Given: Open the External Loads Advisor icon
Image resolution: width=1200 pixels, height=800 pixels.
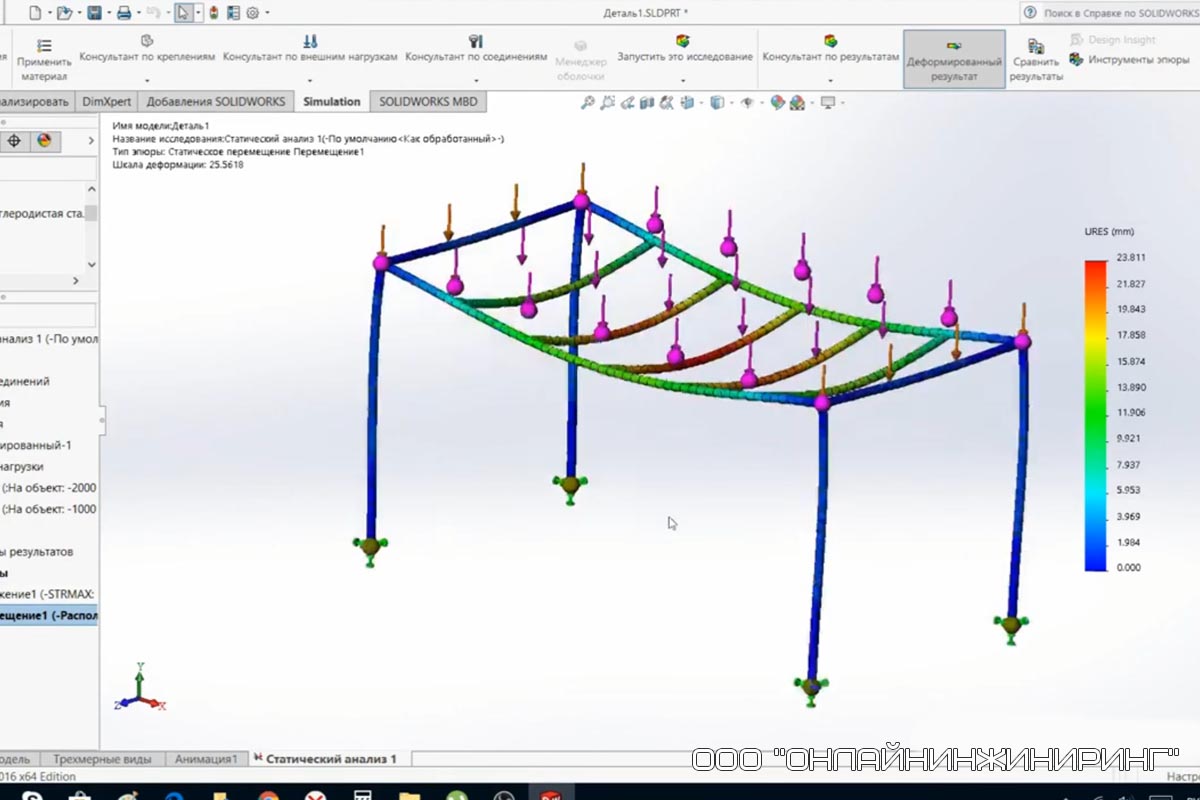Looking at the screenshot, I should [x=310, y=41].
